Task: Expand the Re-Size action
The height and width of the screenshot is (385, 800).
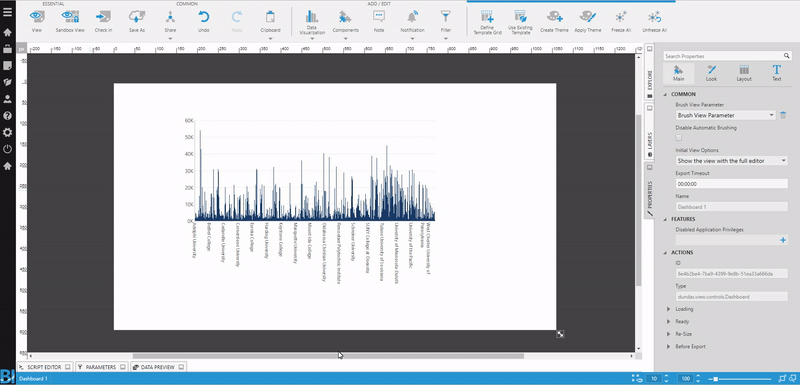Action: (x=669, y=334)
